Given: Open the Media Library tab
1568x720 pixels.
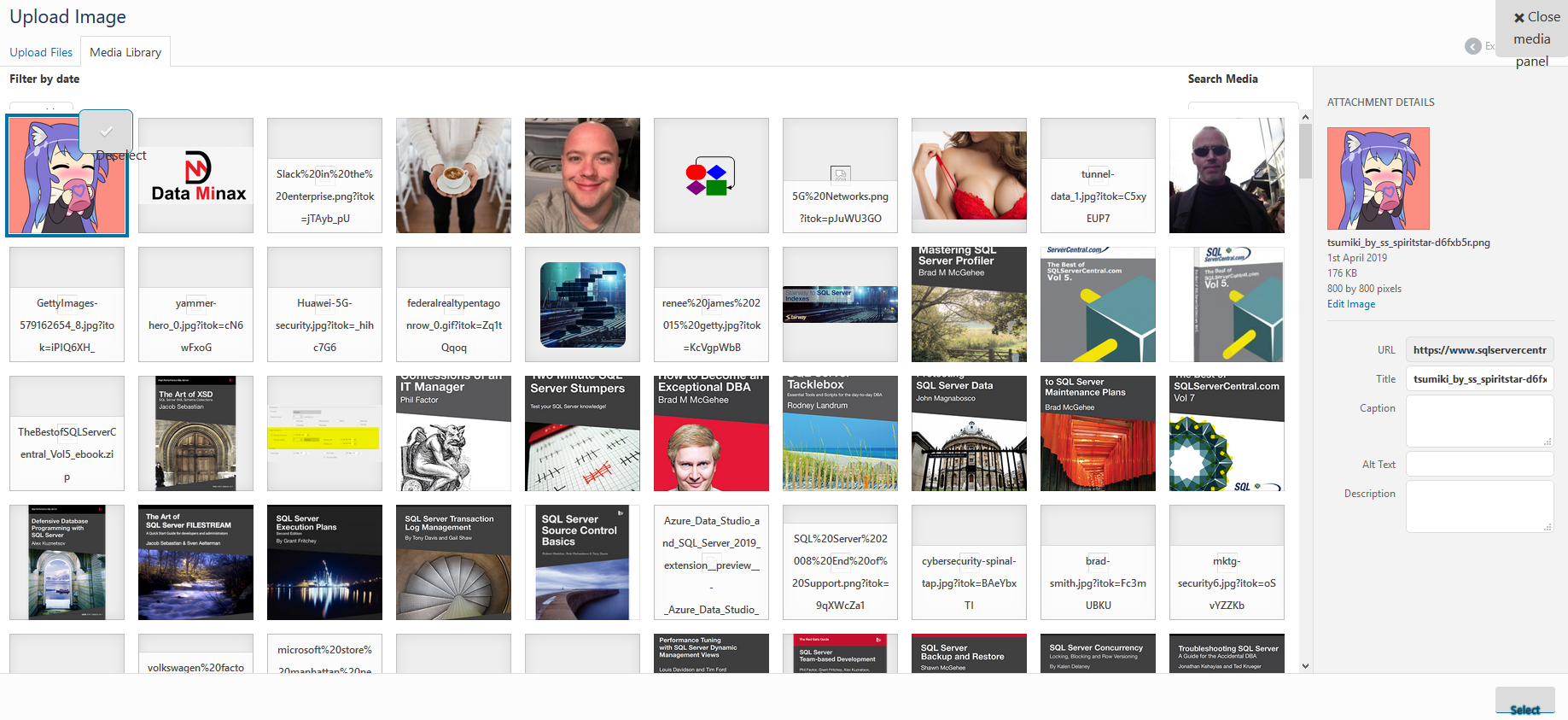Looking at the screenshot, I should click(x=125, y=52).
